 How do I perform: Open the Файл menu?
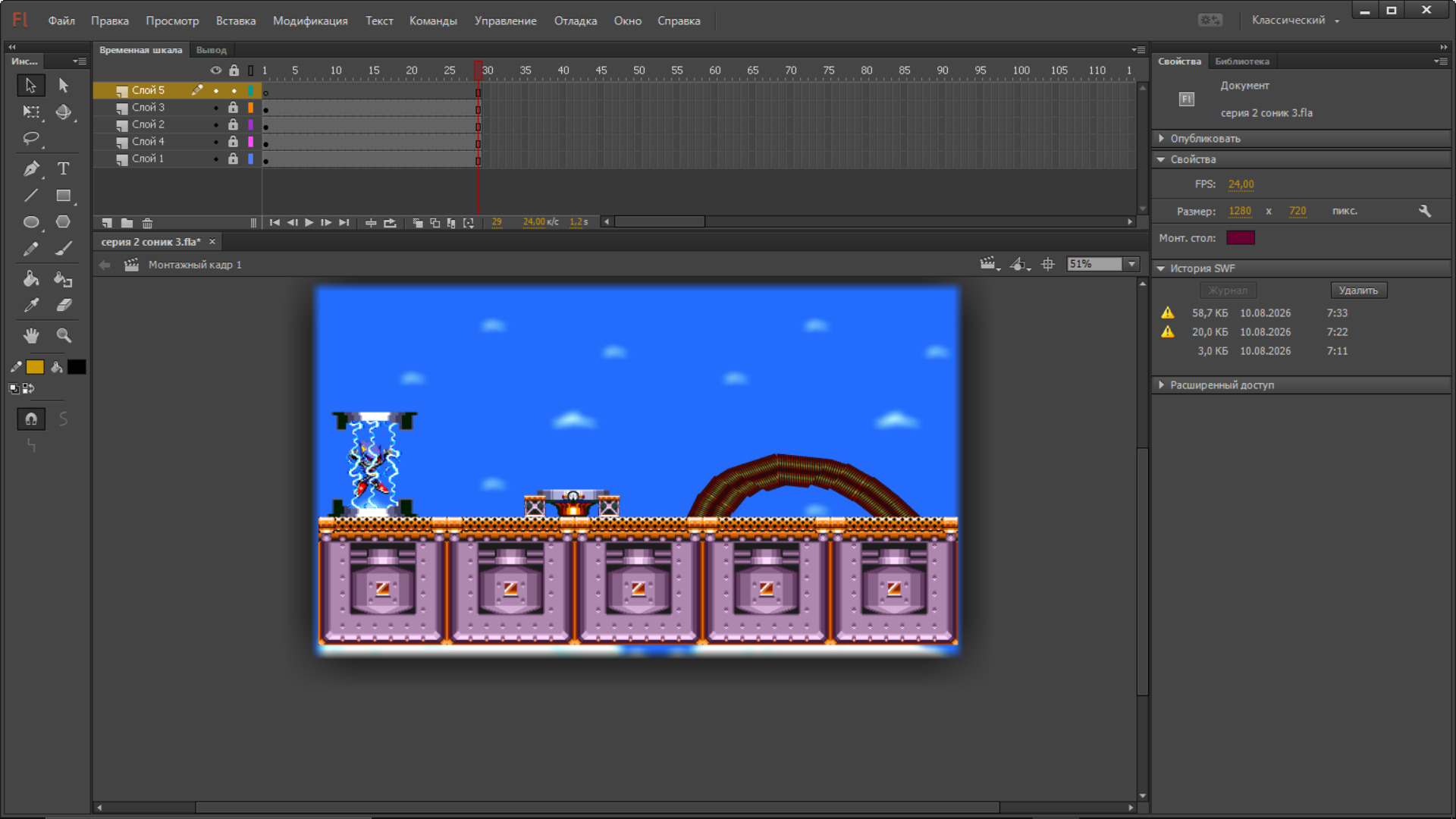61,21
